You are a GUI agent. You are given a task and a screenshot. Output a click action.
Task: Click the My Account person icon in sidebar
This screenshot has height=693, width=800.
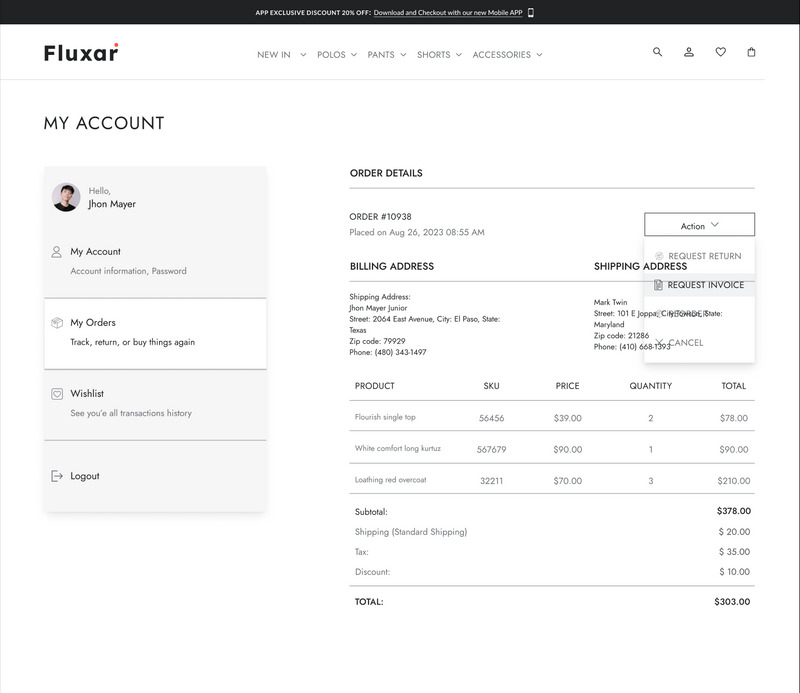click(58, 252)
